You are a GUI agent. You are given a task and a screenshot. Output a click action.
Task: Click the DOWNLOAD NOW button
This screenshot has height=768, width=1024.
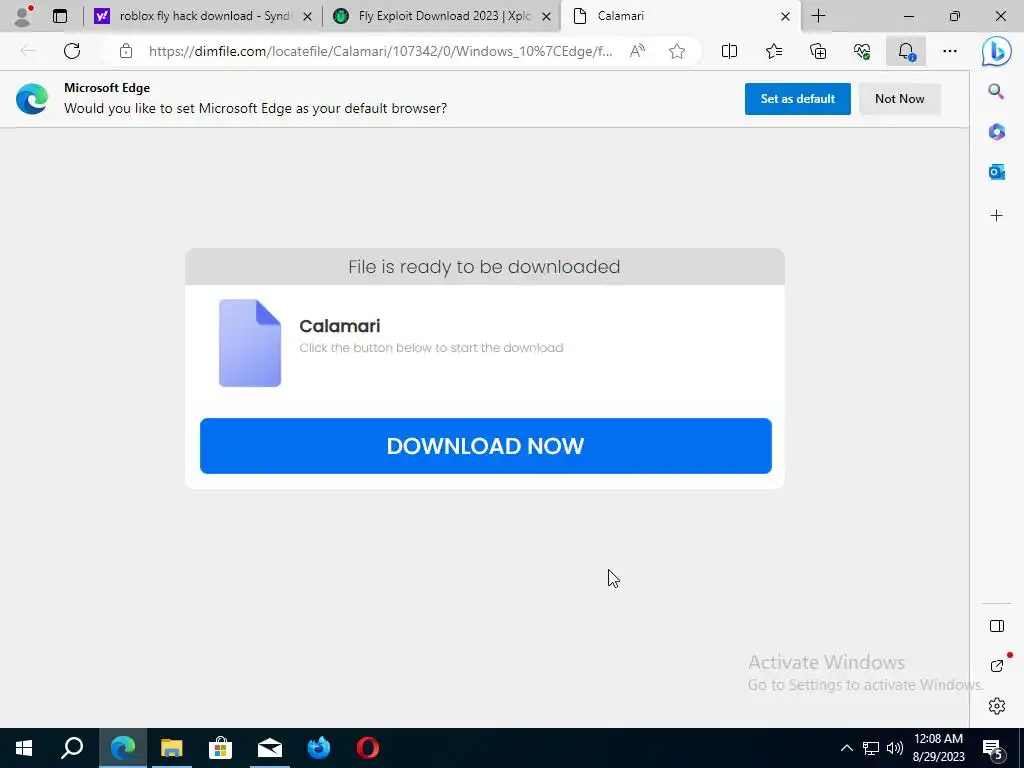(x=485, y=446)
